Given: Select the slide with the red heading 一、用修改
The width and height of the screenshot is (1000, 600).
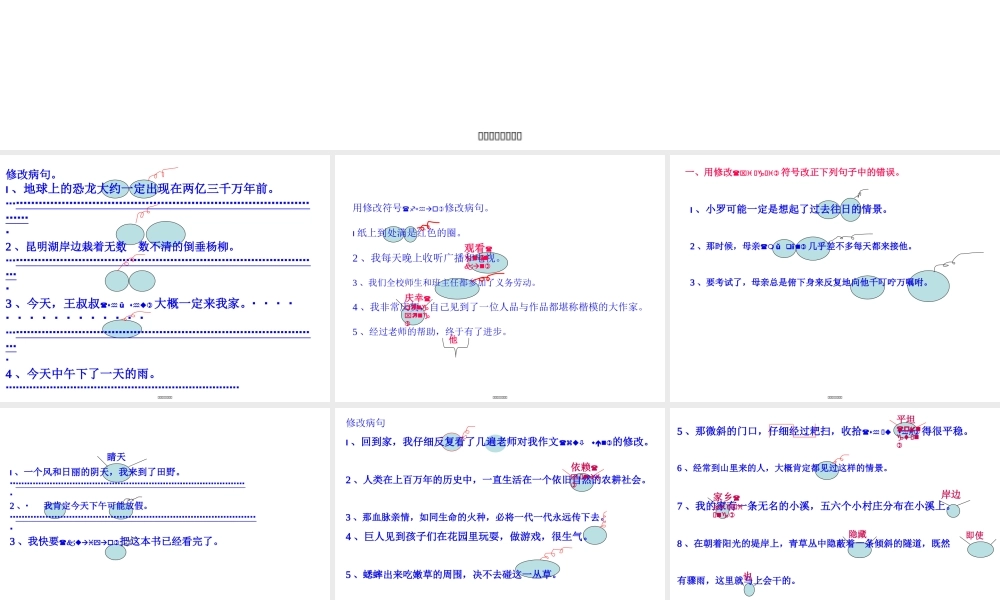Looking at the screenshot, I should tap(834, 278).
